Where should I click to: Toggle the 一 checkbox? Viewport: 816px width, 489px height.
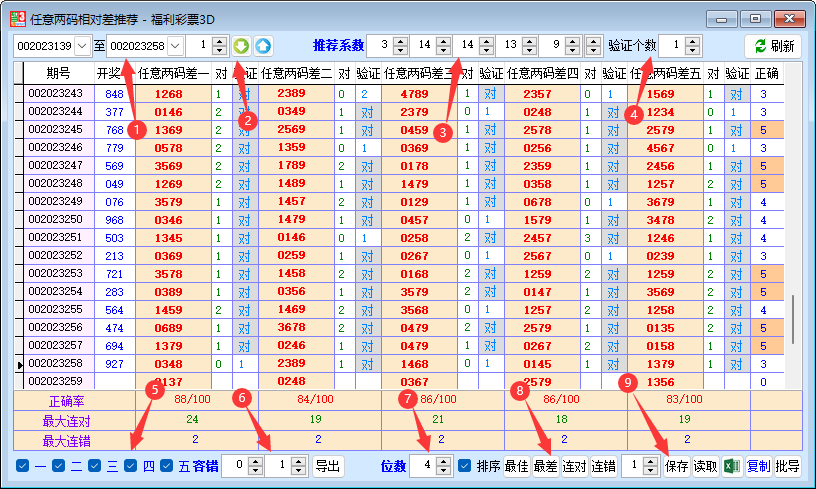coord(24,466)
